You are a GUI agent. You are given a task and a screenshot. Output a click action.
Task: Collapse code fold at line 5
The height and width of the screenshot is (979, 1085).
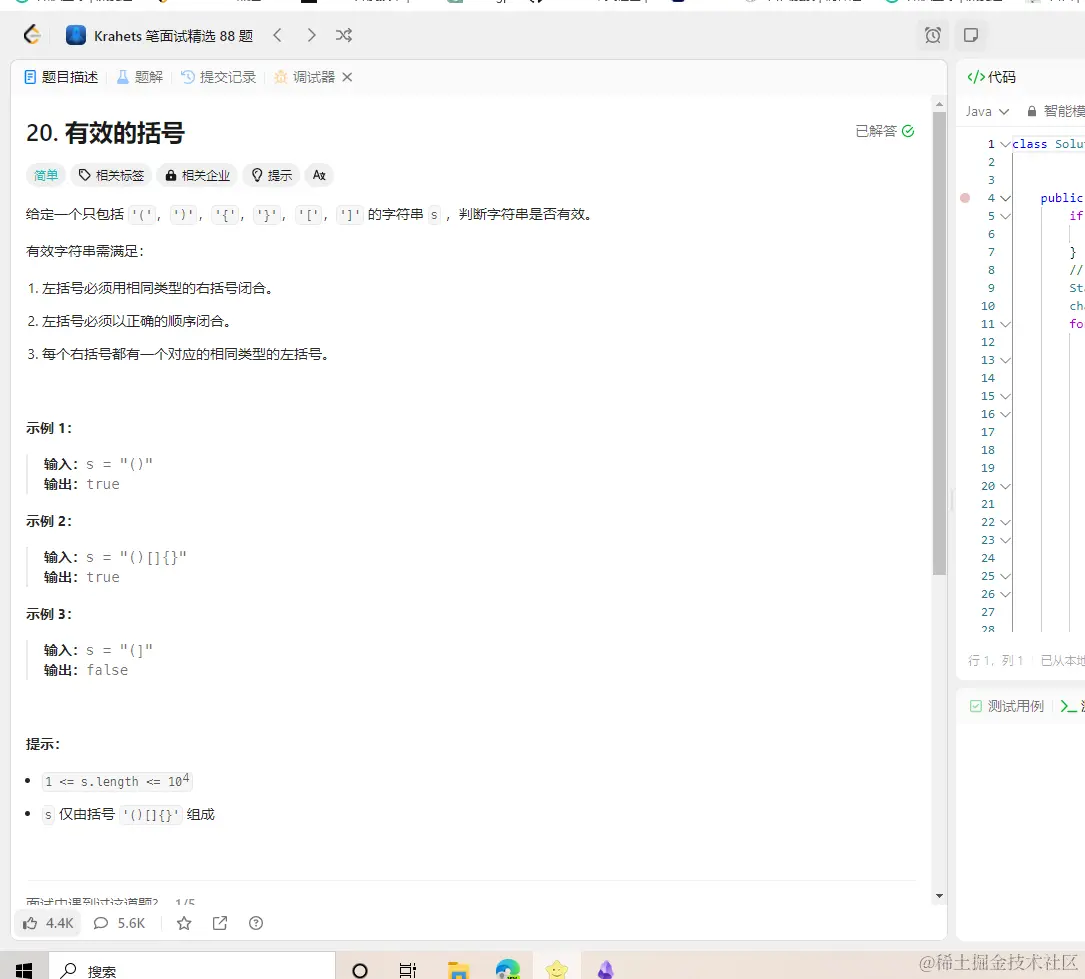coord(1005,216)
